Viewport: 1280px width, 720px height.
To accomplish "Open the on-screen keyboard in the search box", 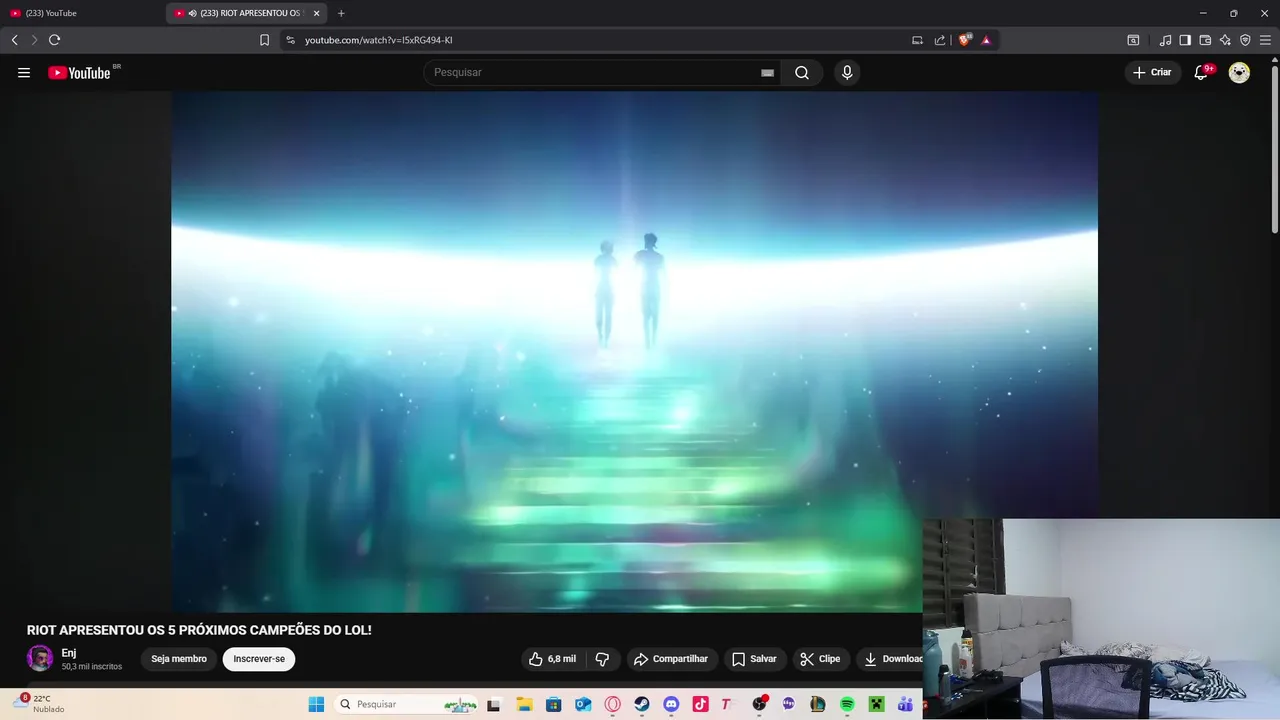I will coord(767,72).
